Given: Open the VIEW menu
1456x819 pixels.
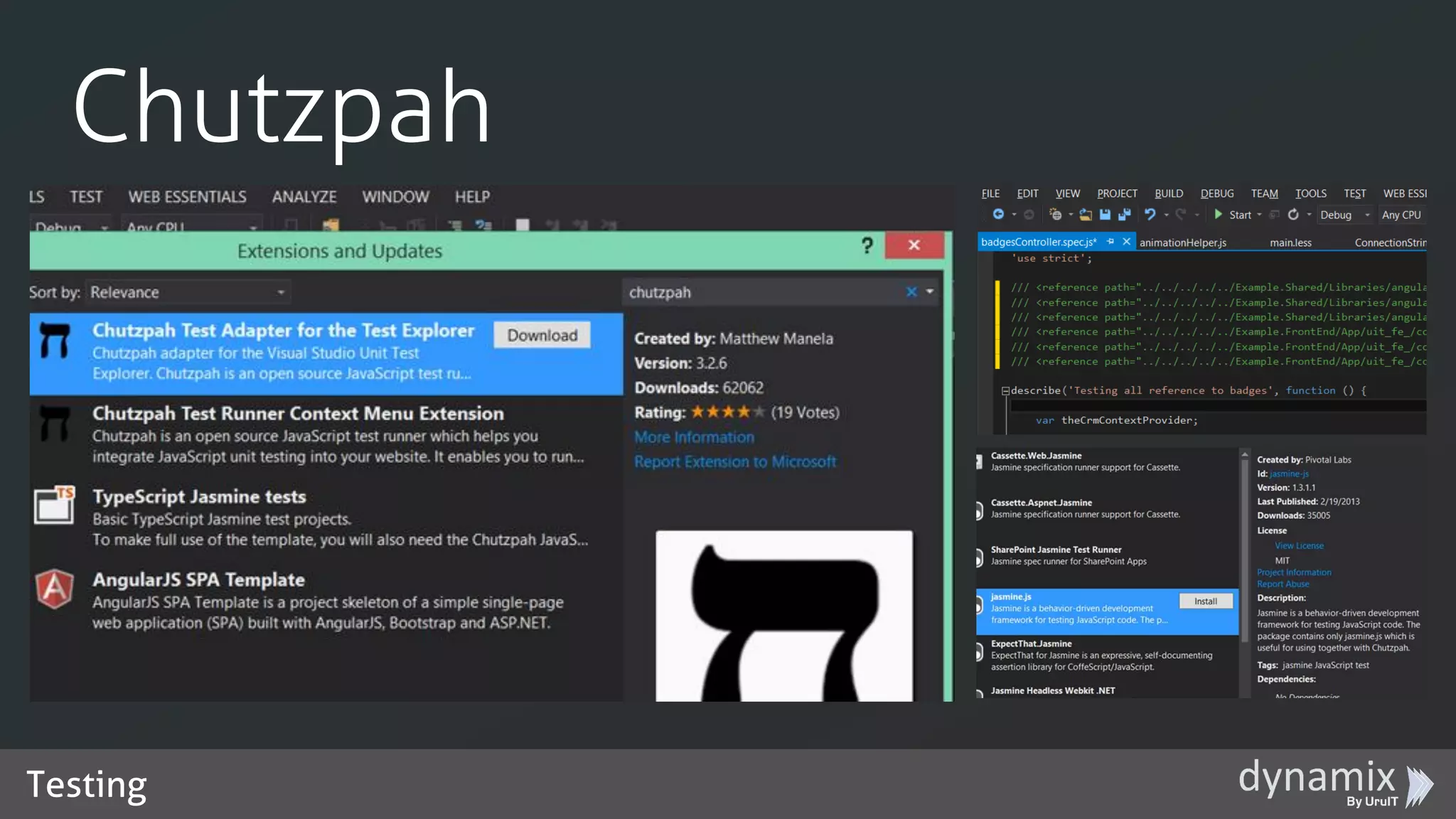Looking at the screenshot, I should click(x=1067, y=193).
